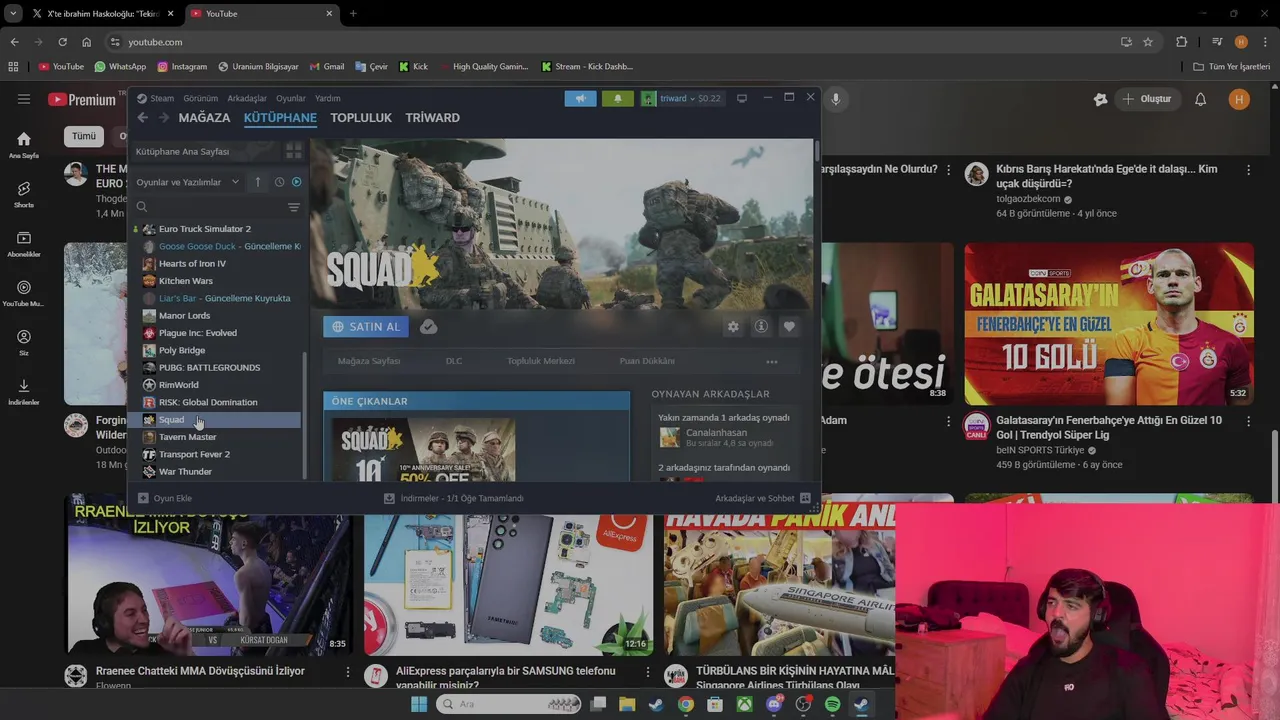Viewport: 1280px width, 720px height.
Task: Open İndirmeler downloads status in Steam
Action: (x=454, y=498)
